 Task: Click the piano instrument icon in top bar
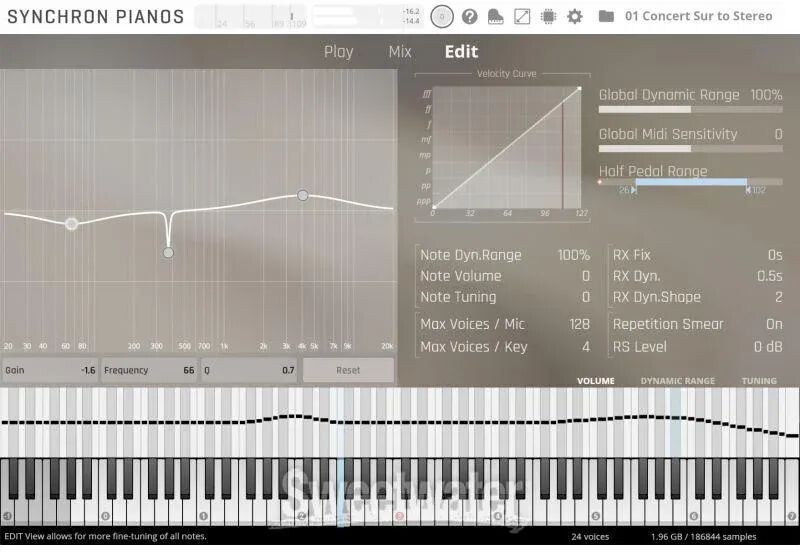pyautogui.click(x=495, y=16)
